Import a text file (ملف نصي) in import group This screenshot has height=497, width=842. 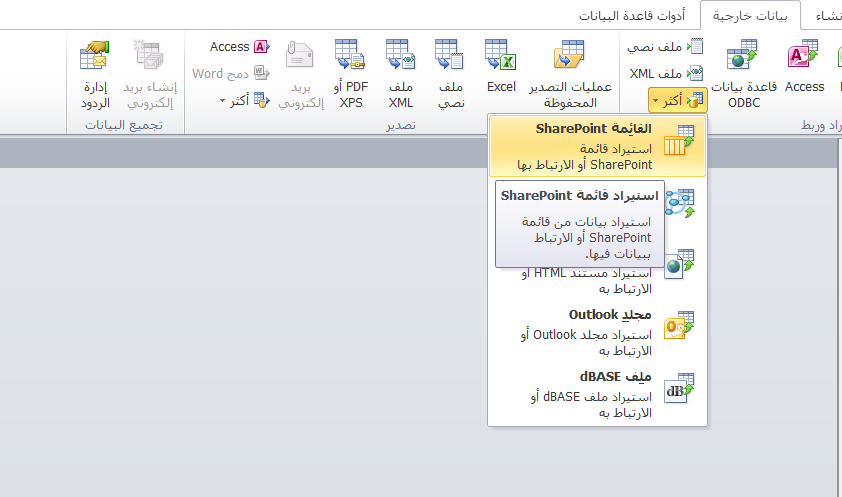coord(665,47)
